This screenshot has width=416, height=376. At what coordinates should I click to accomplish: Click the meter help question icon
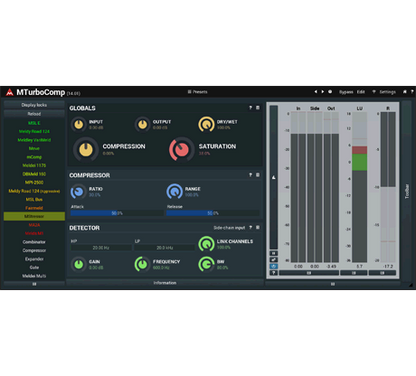point(273,273)
